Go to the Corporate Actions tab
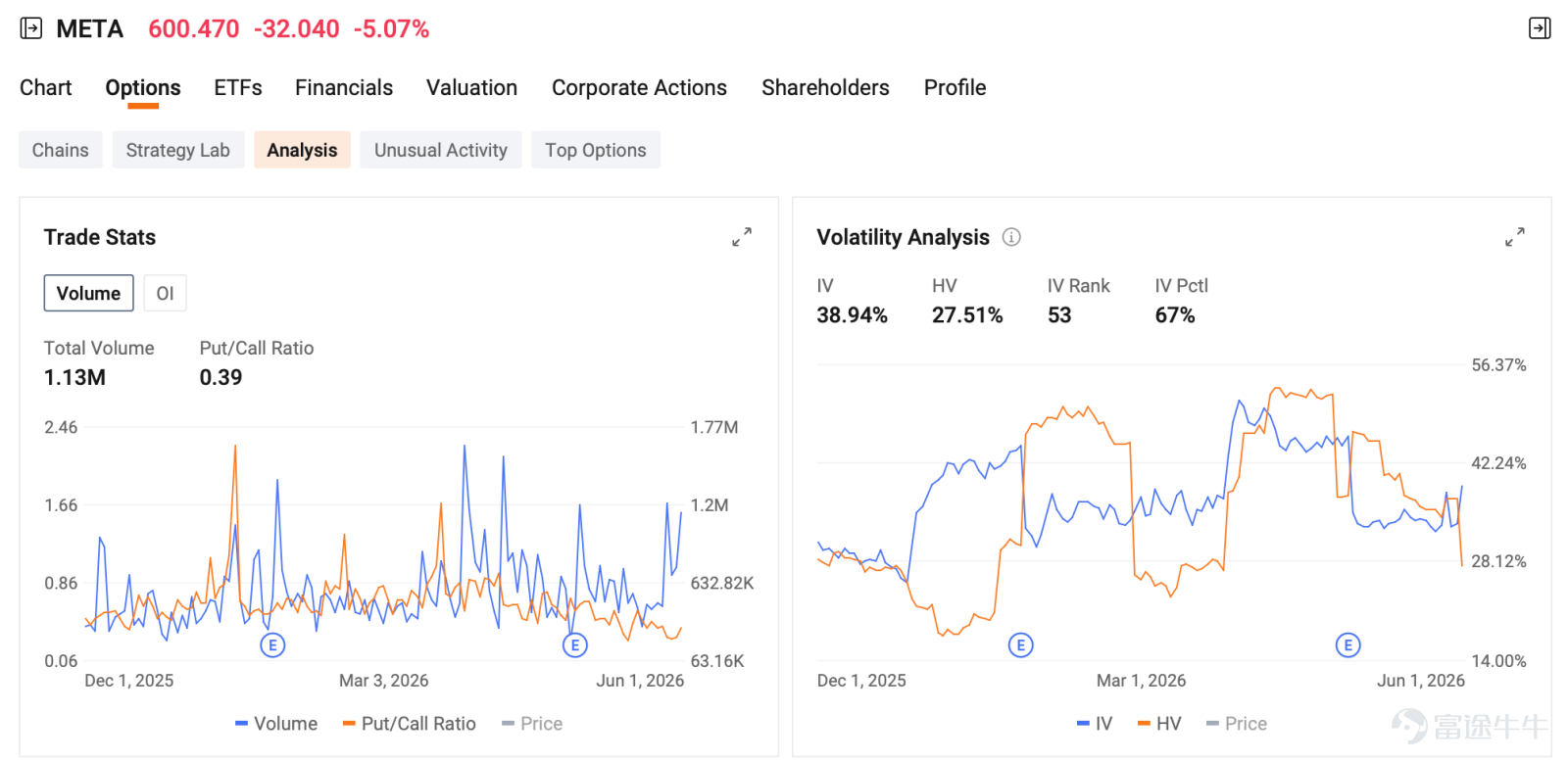Screen dimensions: 1568x762 (639, 88)
